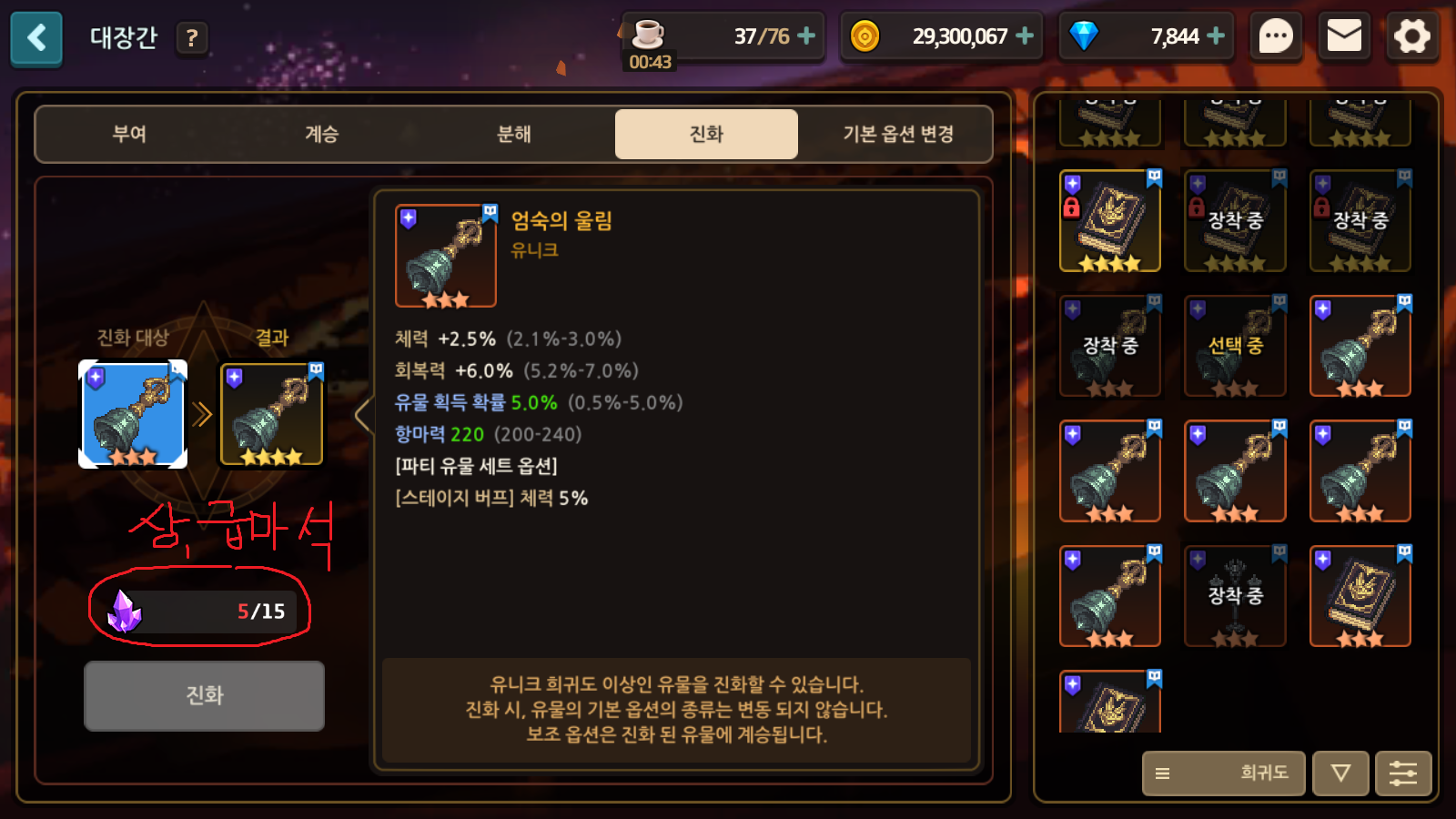The height and width of the screenshot is (819, 1456).
Task: Toggle sort direction triangle button
Action: (1340, 773)
